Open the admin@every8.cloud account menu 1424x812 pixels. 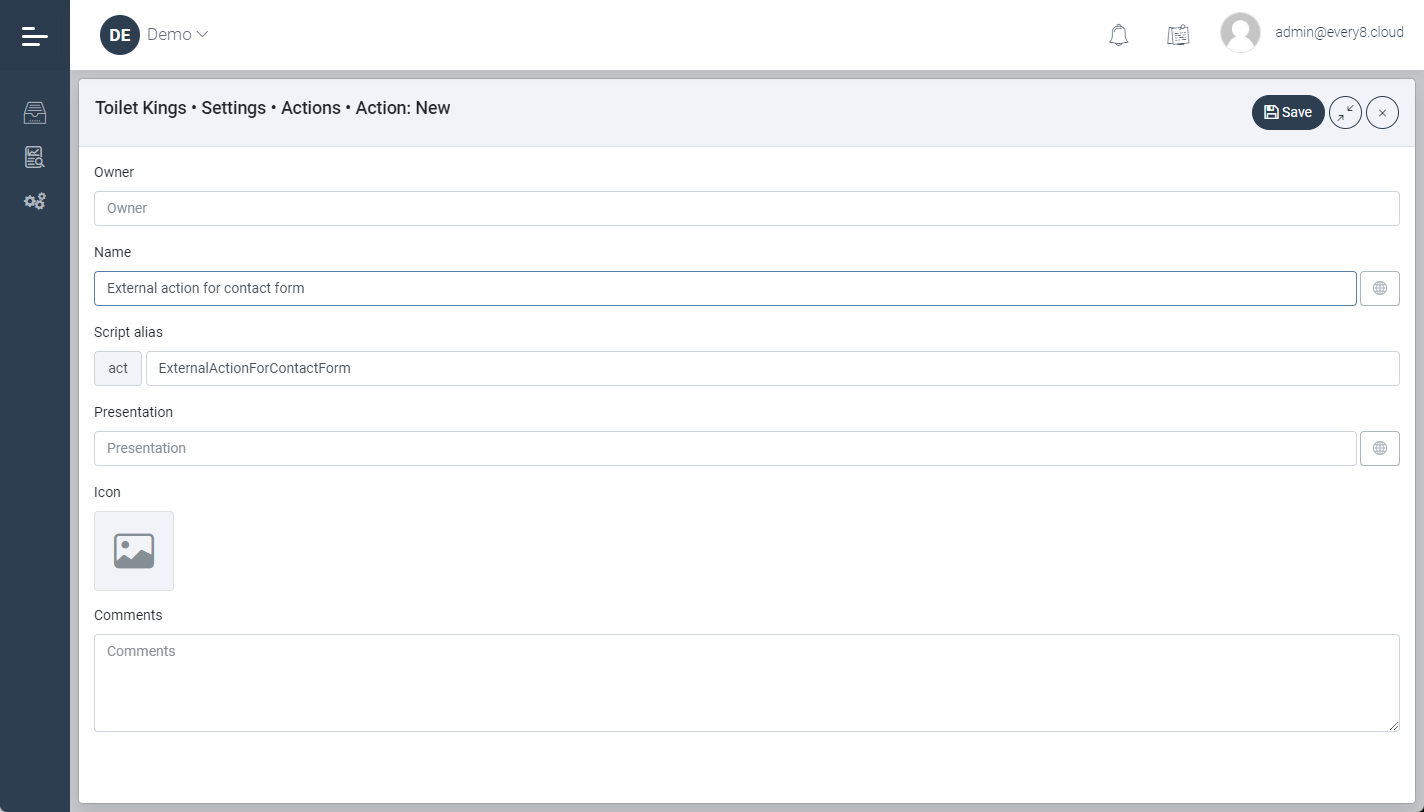click(x=1339, y=33)
